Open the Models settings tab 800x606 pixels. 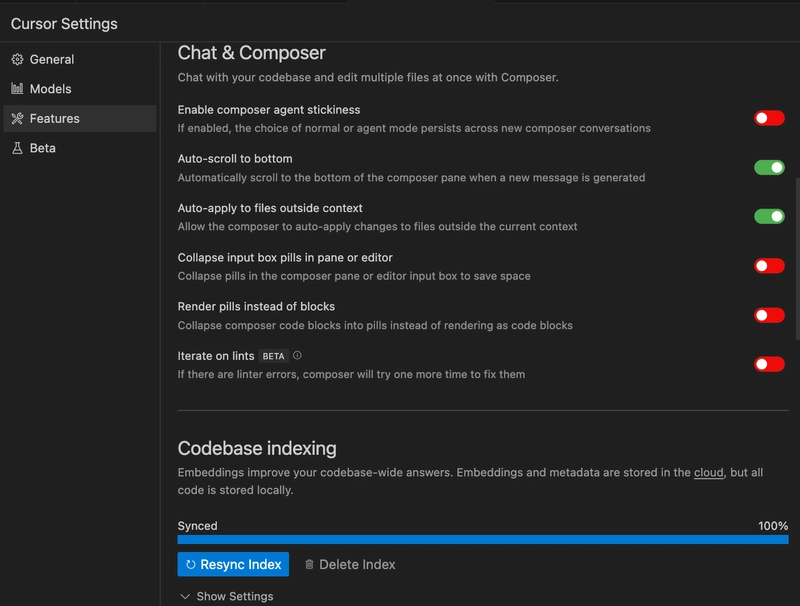(x=80, y=89)
